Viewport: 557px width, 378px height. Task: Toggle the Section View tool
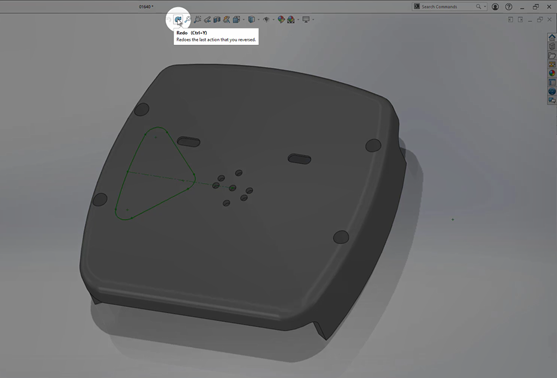(217, 20)
